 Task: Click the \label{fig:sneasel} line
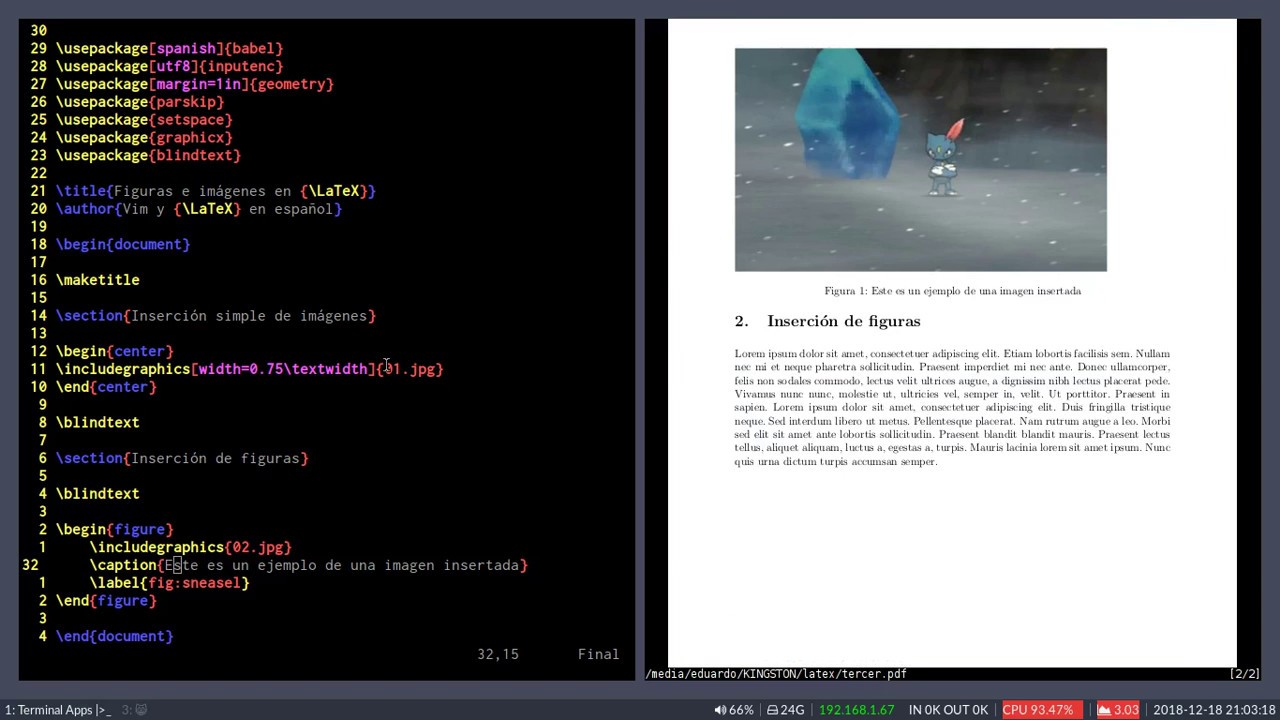[170, 583]
